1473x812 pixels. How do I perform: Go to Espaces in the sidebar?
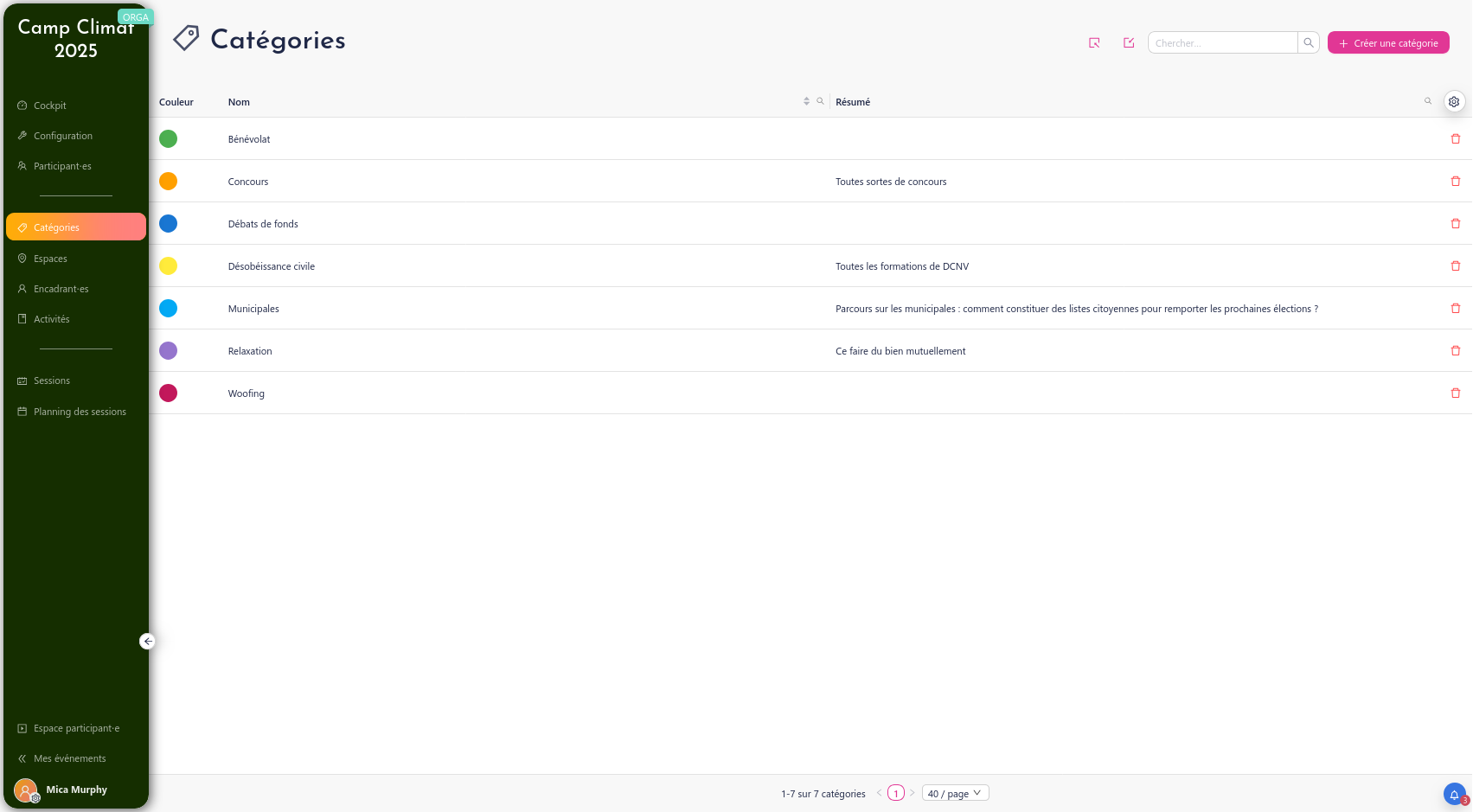point(50,259)
